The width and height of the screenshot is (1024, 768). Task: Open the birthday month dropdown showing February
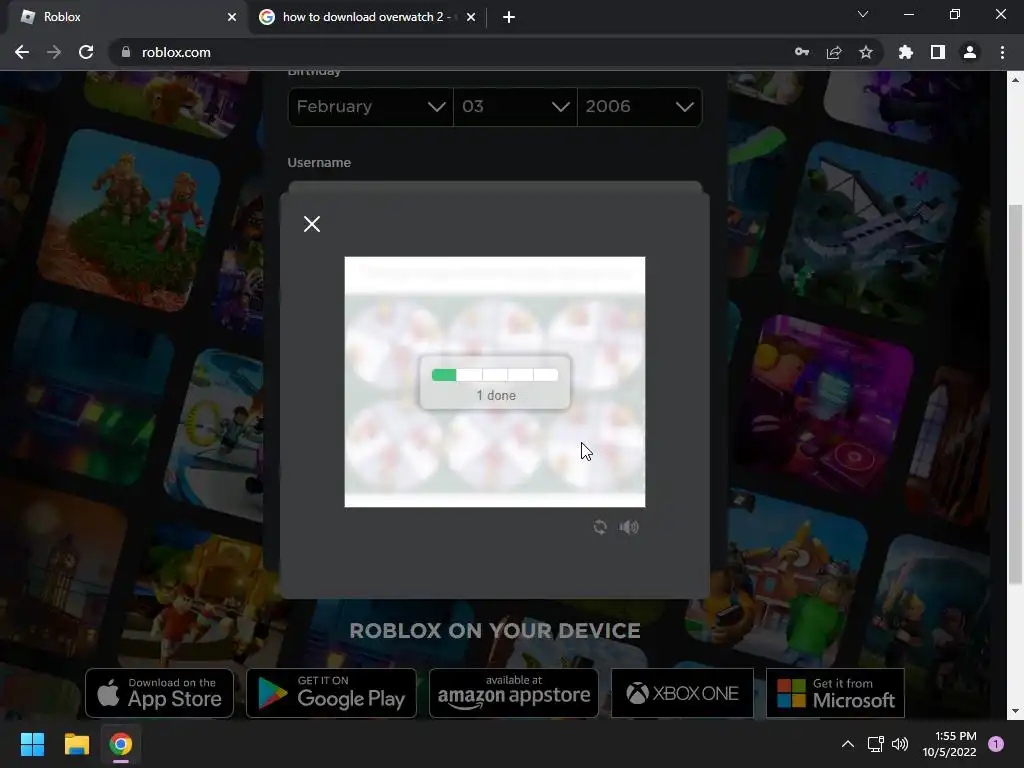tap(370, 106)
